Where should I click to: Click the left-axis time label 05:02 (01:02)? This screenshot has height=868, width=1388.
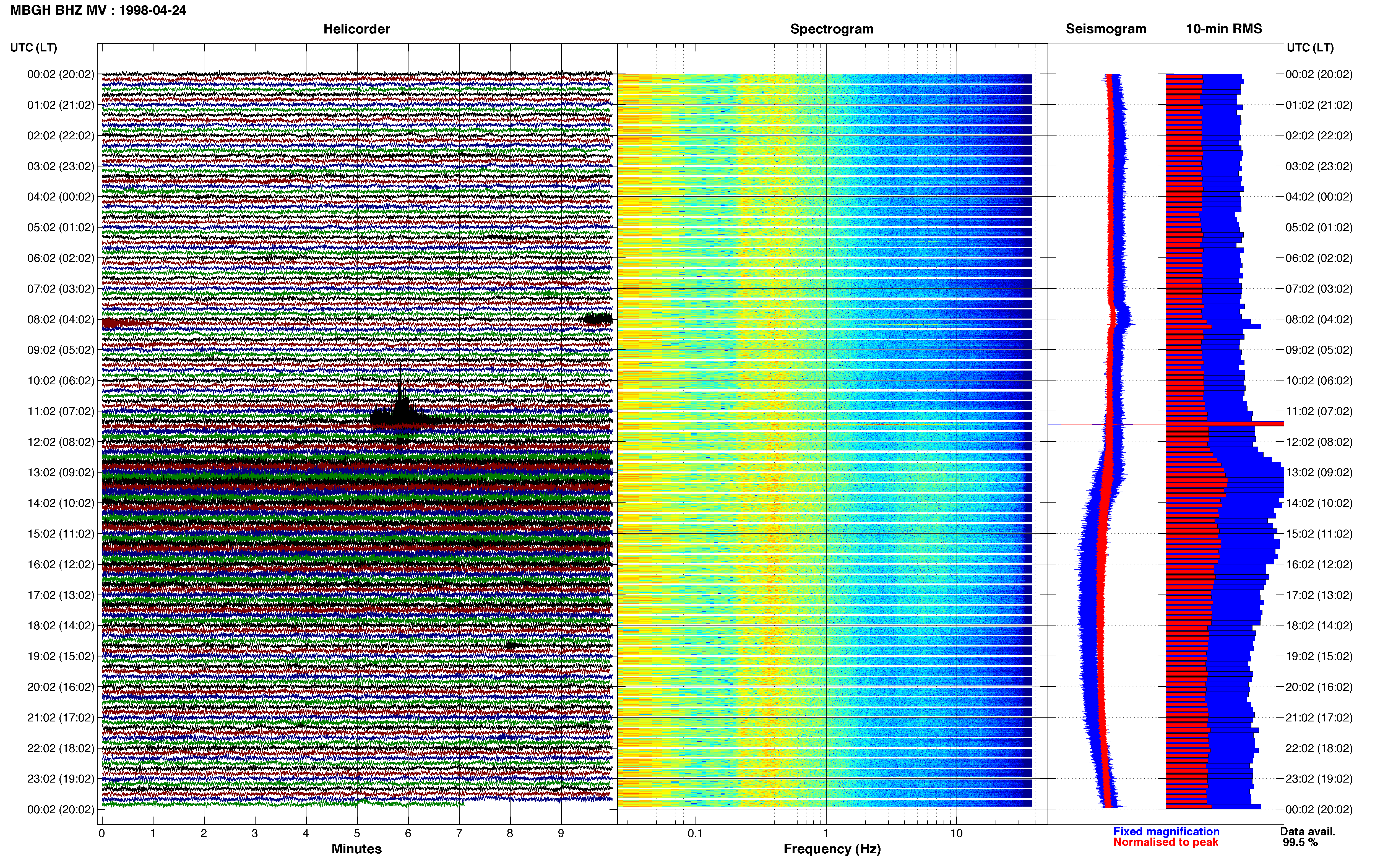point(60,227)
